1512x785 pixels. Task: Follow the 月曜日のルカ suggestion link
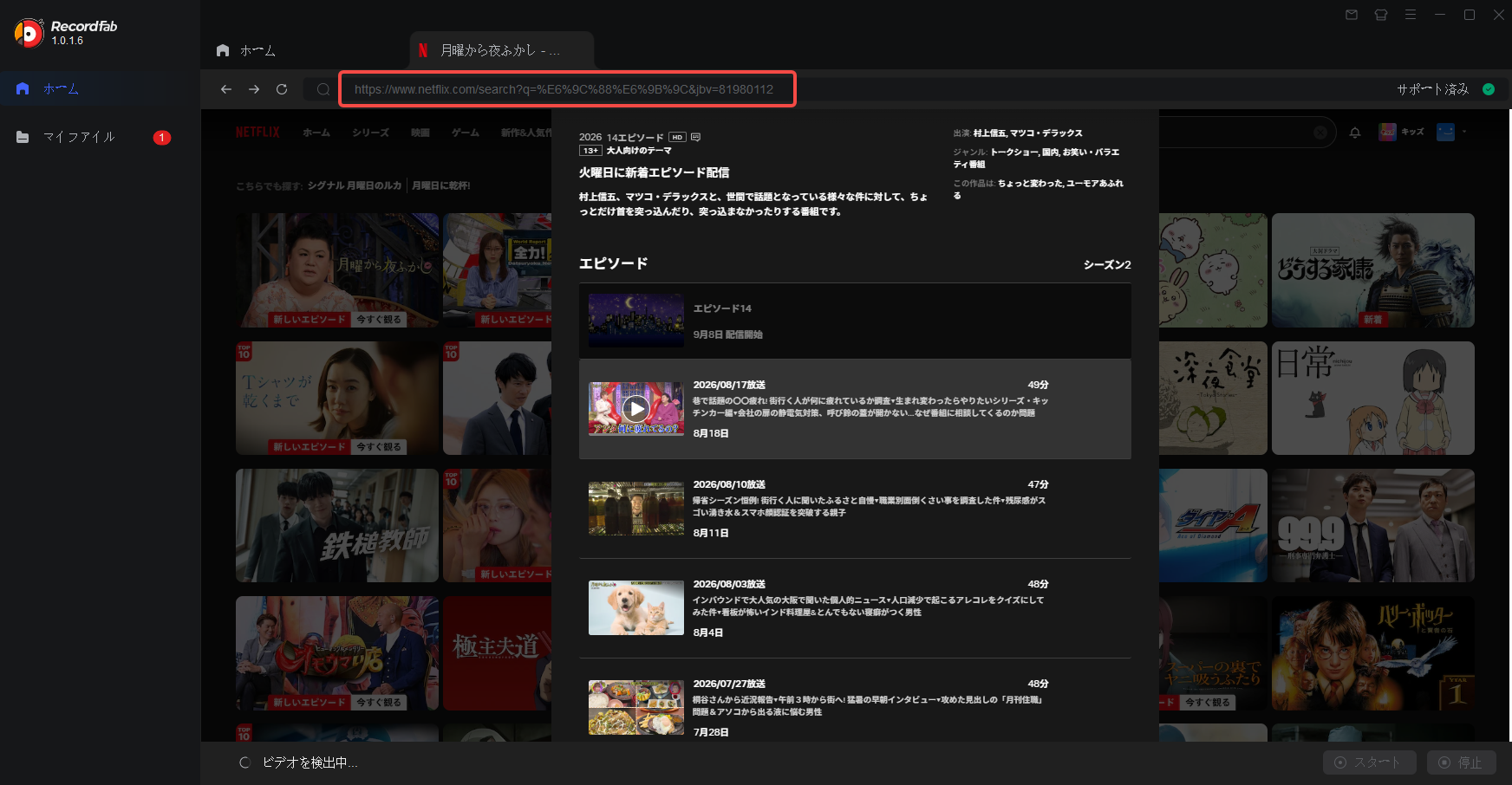tap(374, 185)
